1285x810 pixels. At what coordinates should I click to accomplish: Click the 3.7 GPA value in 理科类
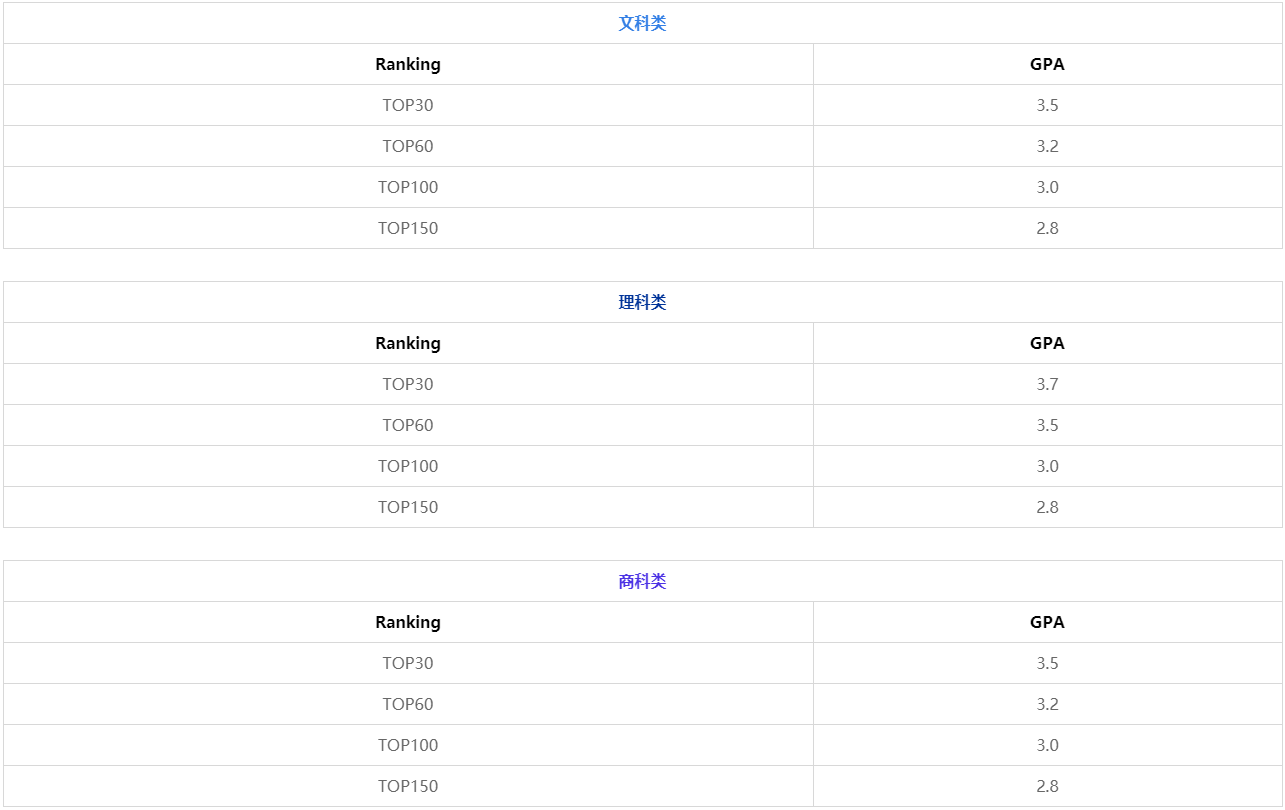click(1047, 384)
